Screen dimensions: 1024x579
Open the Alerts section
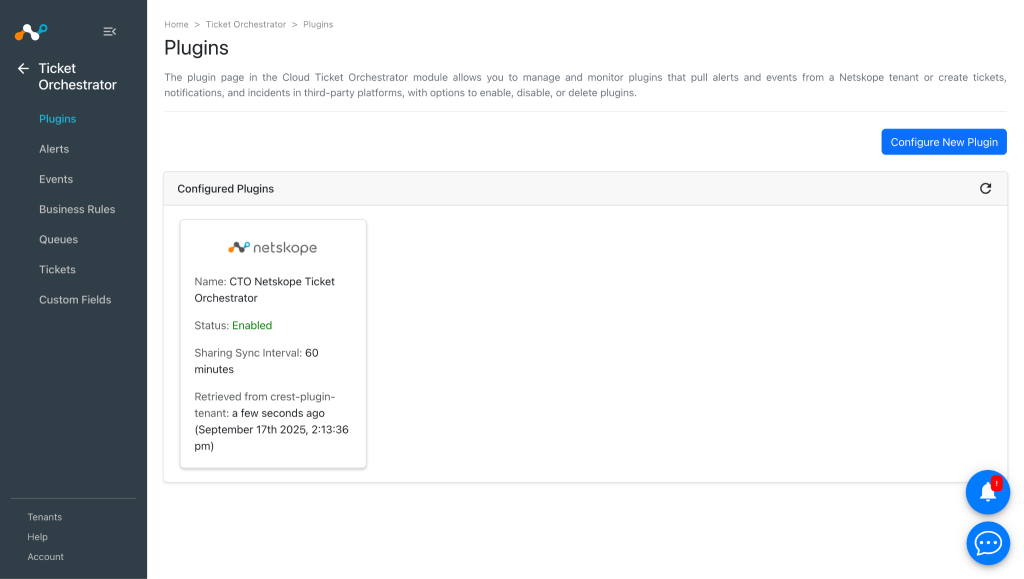54,149
